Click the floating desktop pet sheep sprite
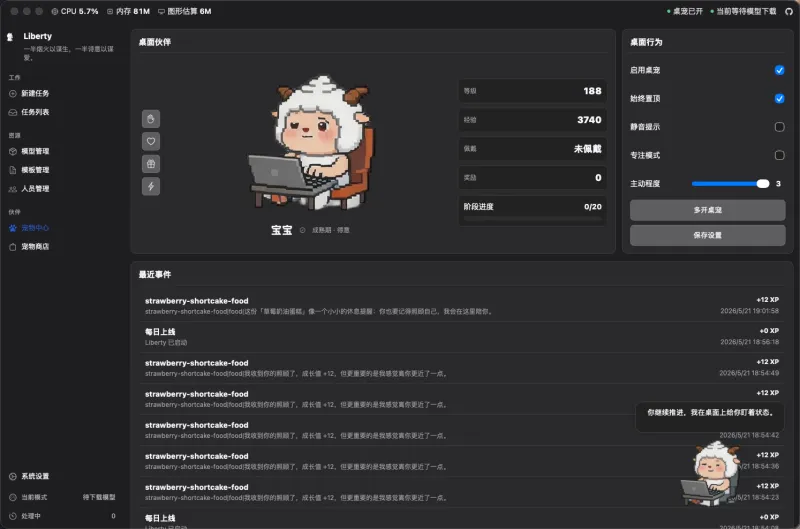The width and height of the screenshot is (800, 529). pos(711,474)
